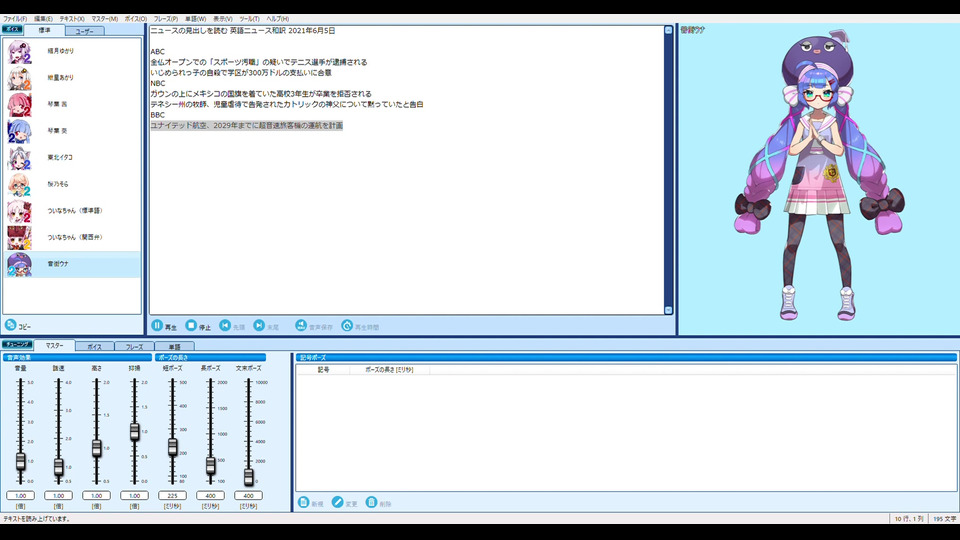Click the 変更 edit symbol pause icon
This screenshot has width=960, height=540.
pyautogui.click(x=337, y=503)
